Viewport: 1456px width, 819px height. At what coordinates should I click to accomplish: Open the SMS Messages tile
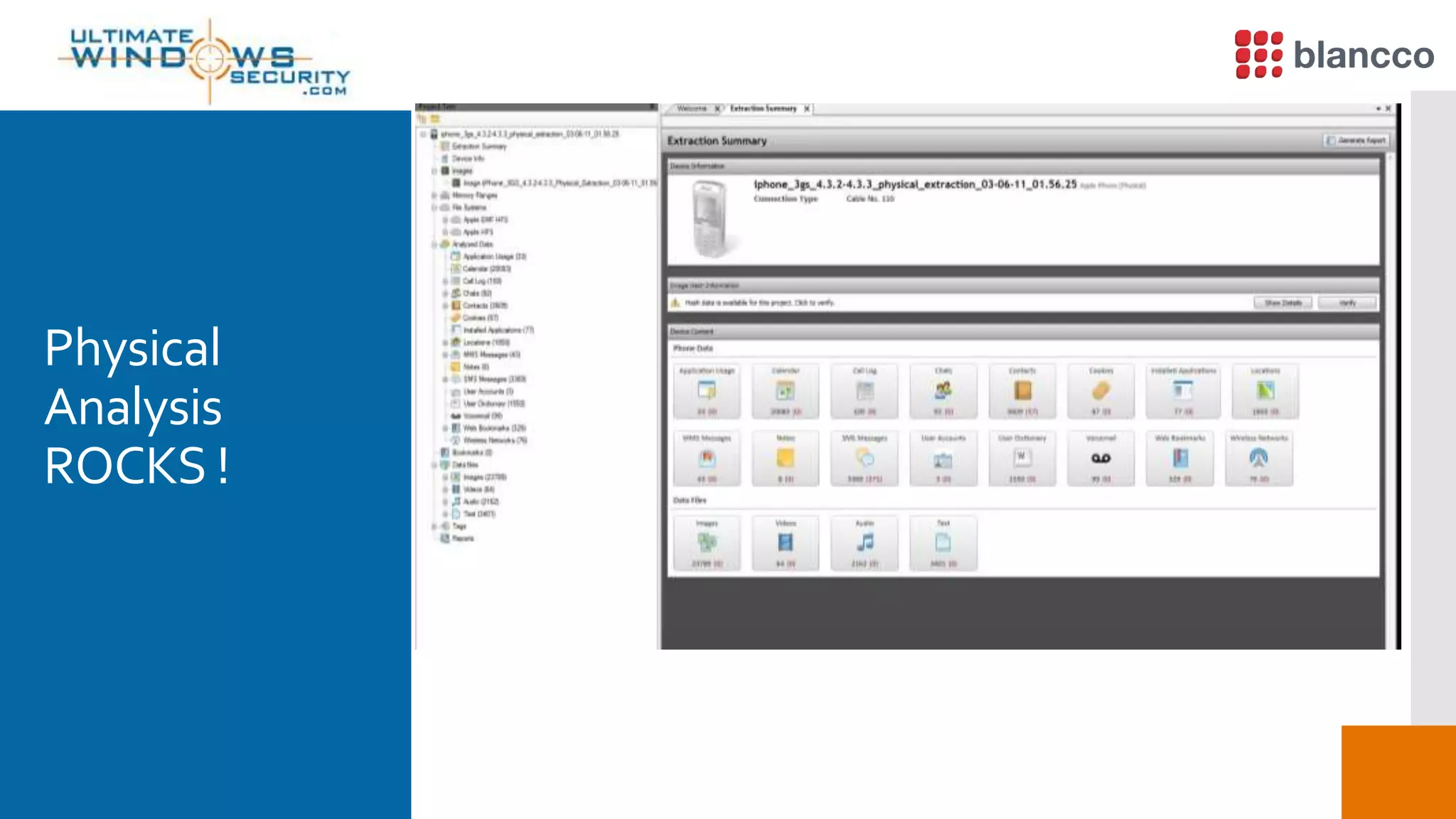(864, 459)
